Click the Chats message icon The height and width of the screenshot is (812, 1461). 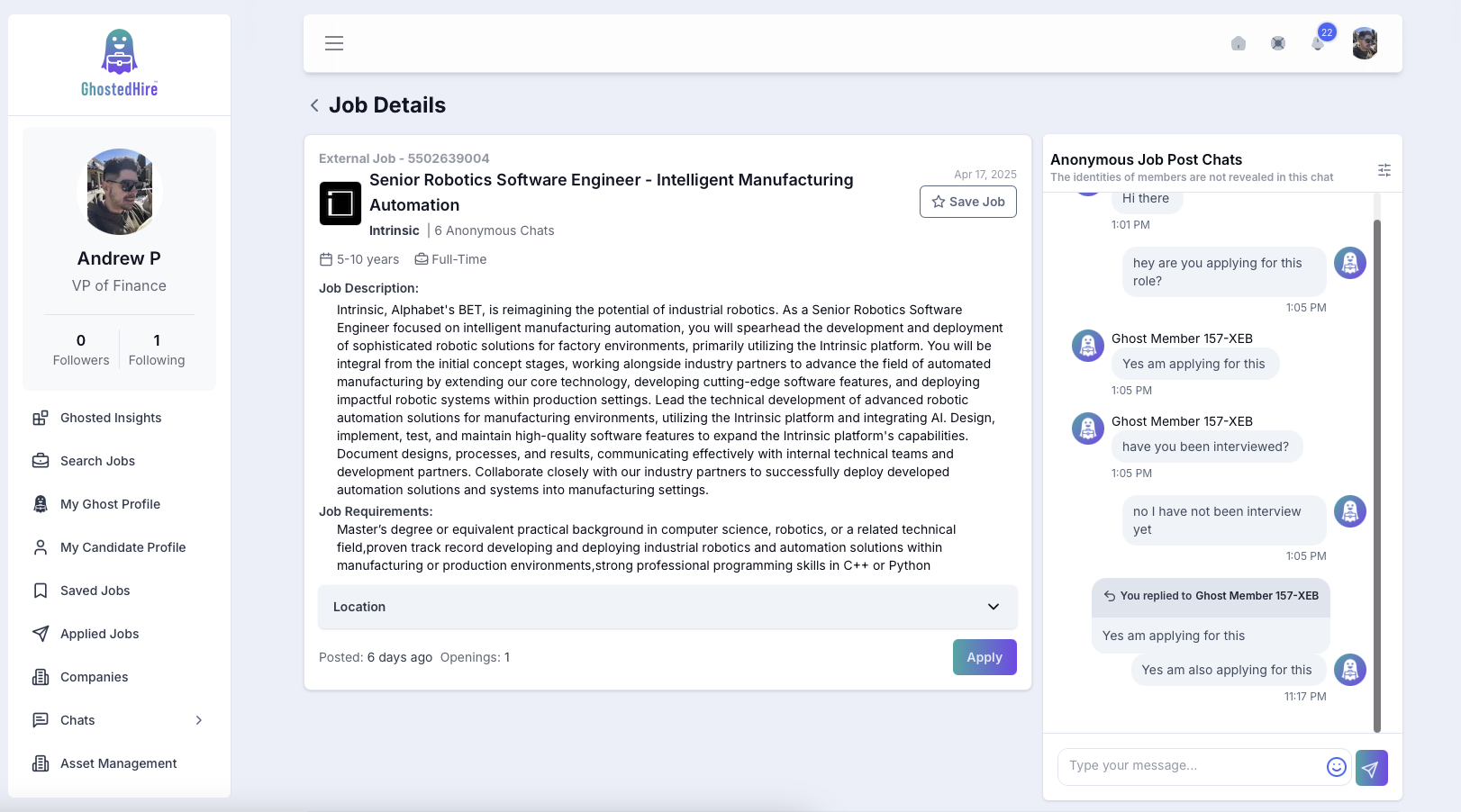click(x=41, y=720)
